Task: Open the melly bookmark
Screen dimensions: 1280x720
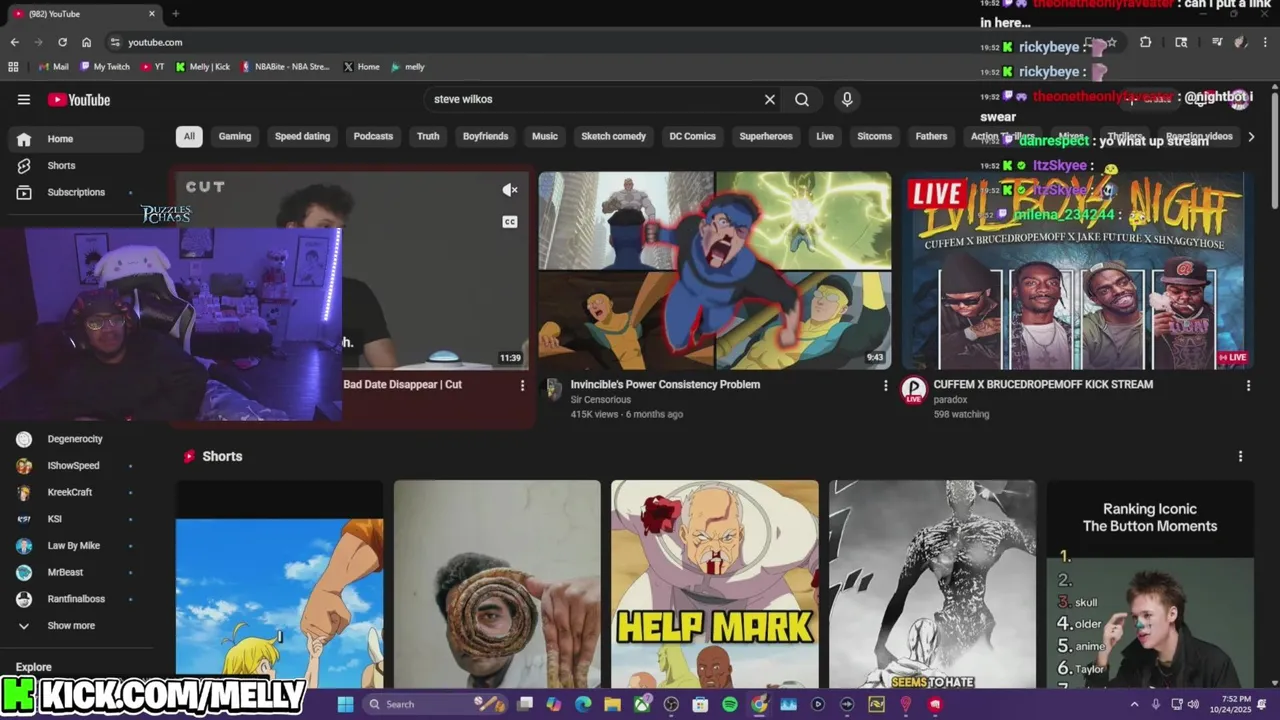Action: pos(408,67)
